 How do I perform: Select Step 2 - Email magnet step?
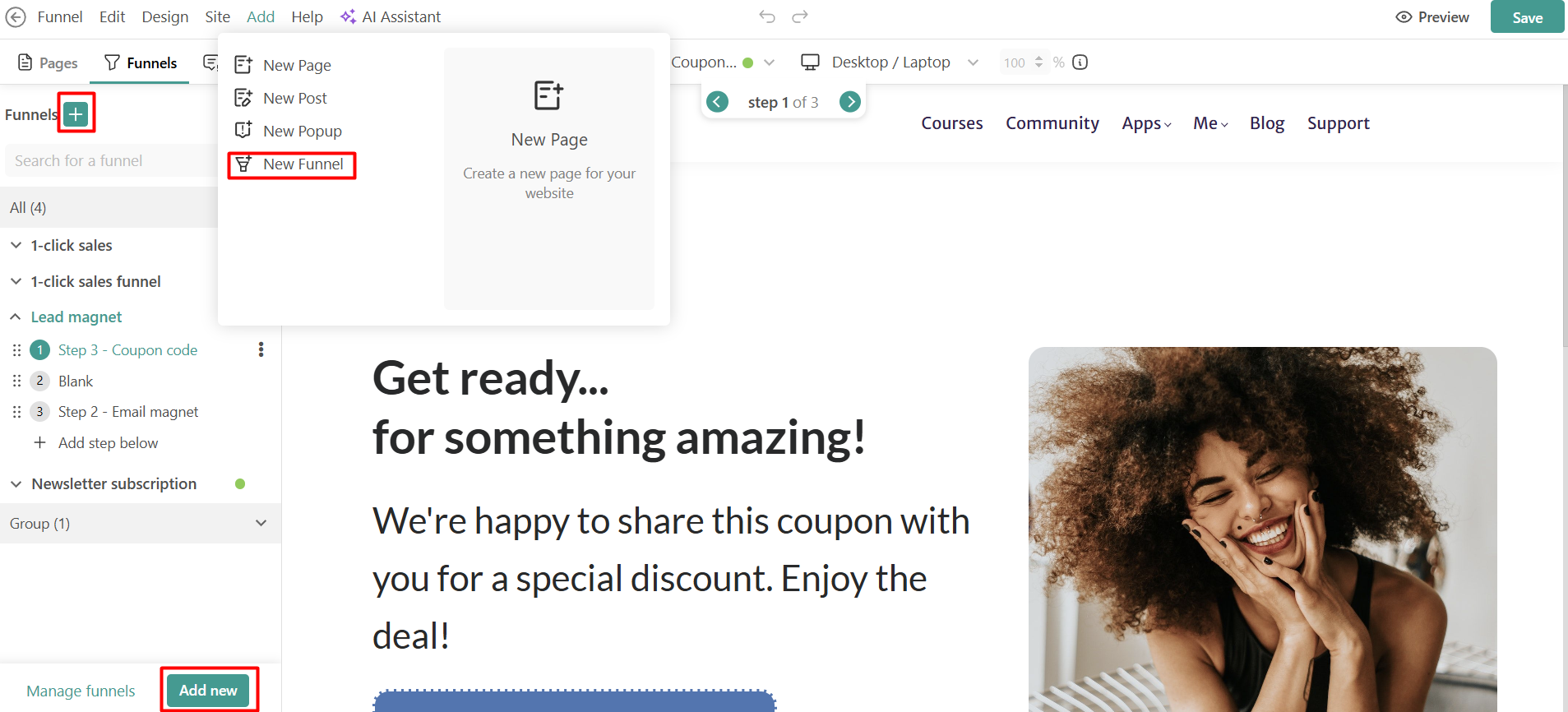coord(128,412)
